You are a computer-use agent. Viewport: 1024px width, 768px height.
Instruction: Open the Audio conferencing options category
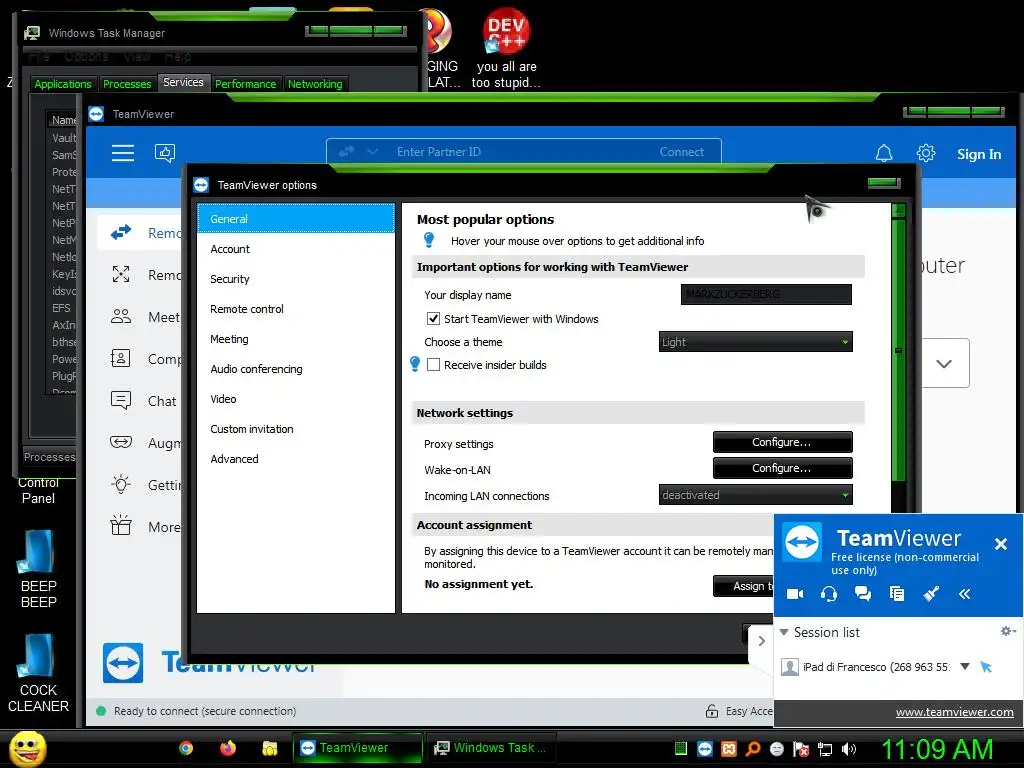click(x=296, y=369)
